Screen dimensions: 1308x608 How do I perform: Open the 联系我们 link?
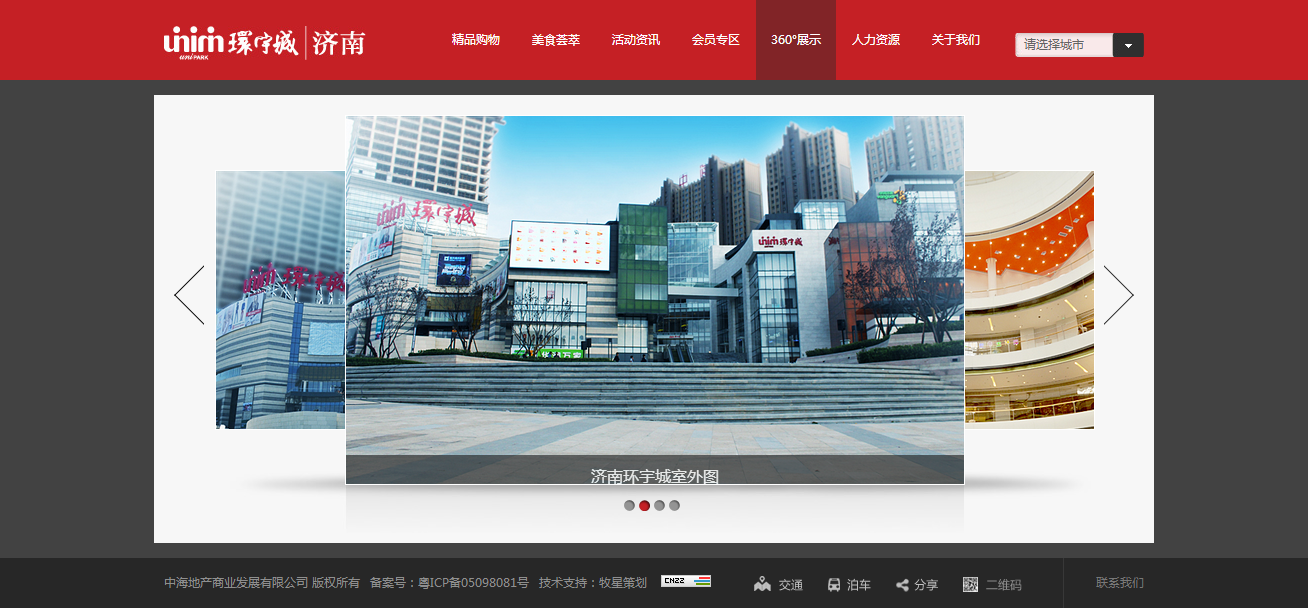1120,583
